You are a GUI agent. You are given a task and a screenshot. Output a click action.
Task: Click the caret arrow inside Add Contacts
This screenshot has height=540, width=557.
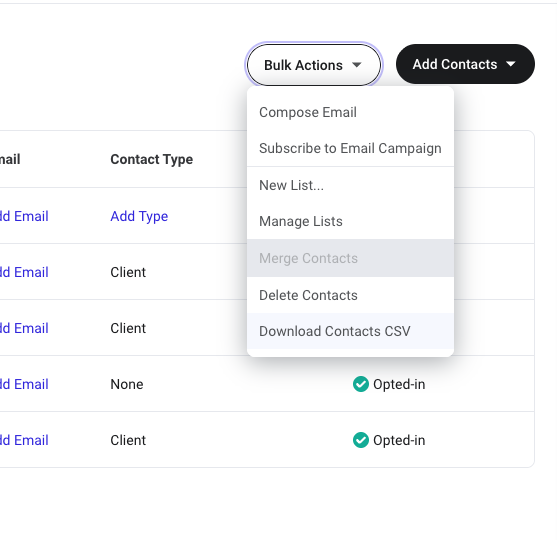pos(511,64)
